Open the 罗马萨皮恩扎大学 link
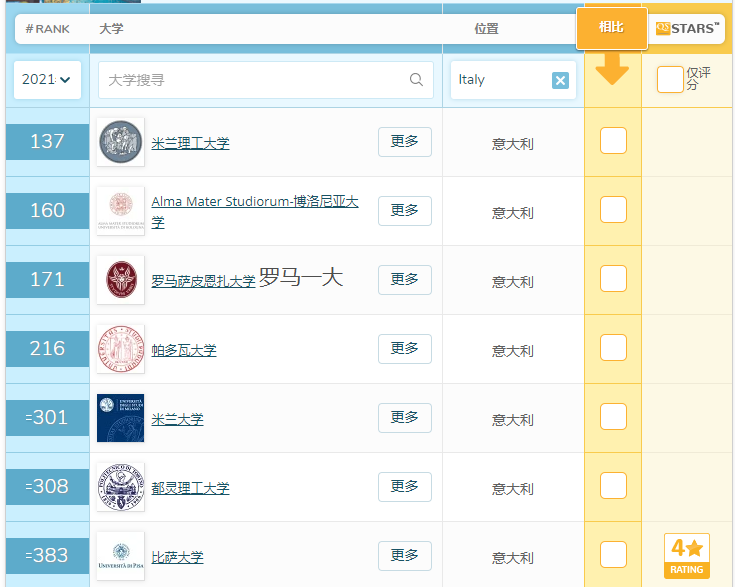 (x=203, y=281)
